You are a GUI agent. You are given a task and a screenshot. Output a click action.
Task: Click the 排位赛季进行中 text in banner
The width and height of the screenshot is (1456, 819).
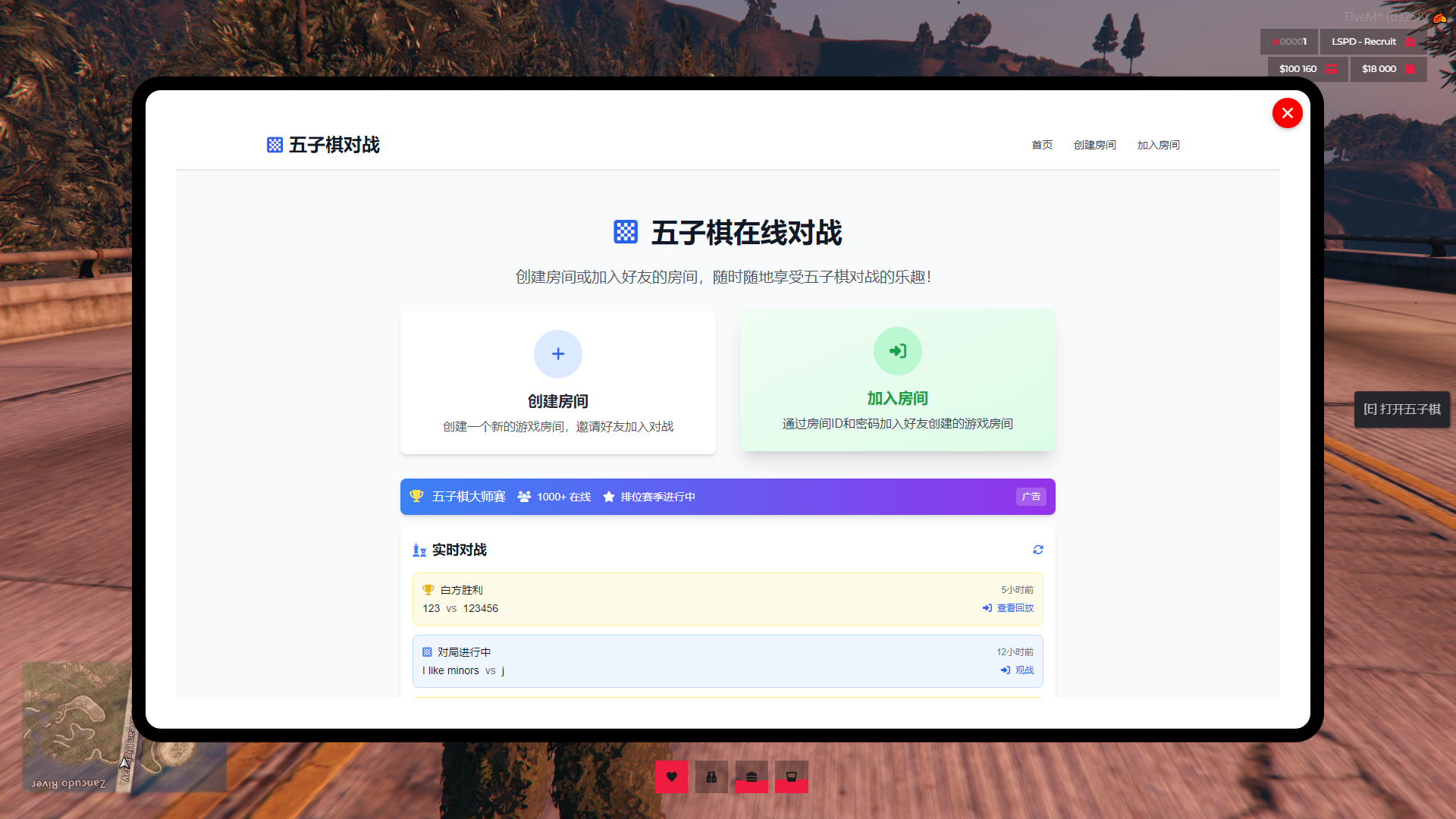[x=657, y=497]
